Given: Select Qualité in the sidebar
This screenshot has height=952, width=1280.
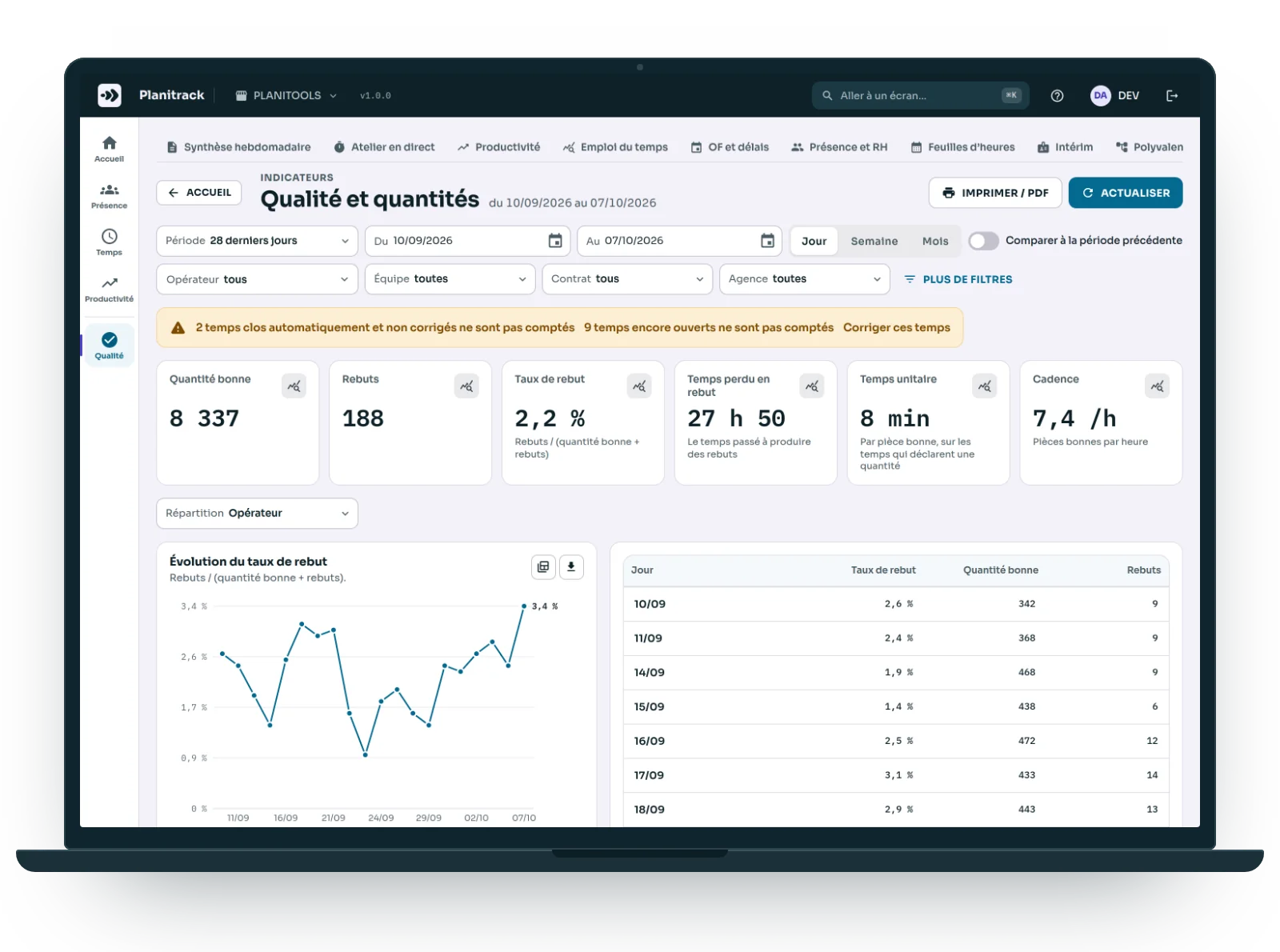Looking at the screenshot, I should 110,346.
